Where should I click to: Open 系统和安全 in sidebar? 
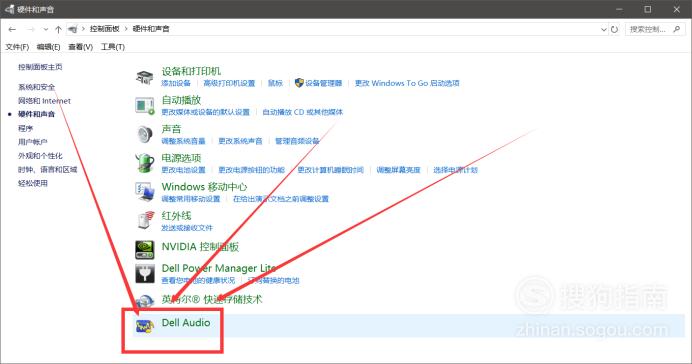pyautogui.click(x=37, y=87)
